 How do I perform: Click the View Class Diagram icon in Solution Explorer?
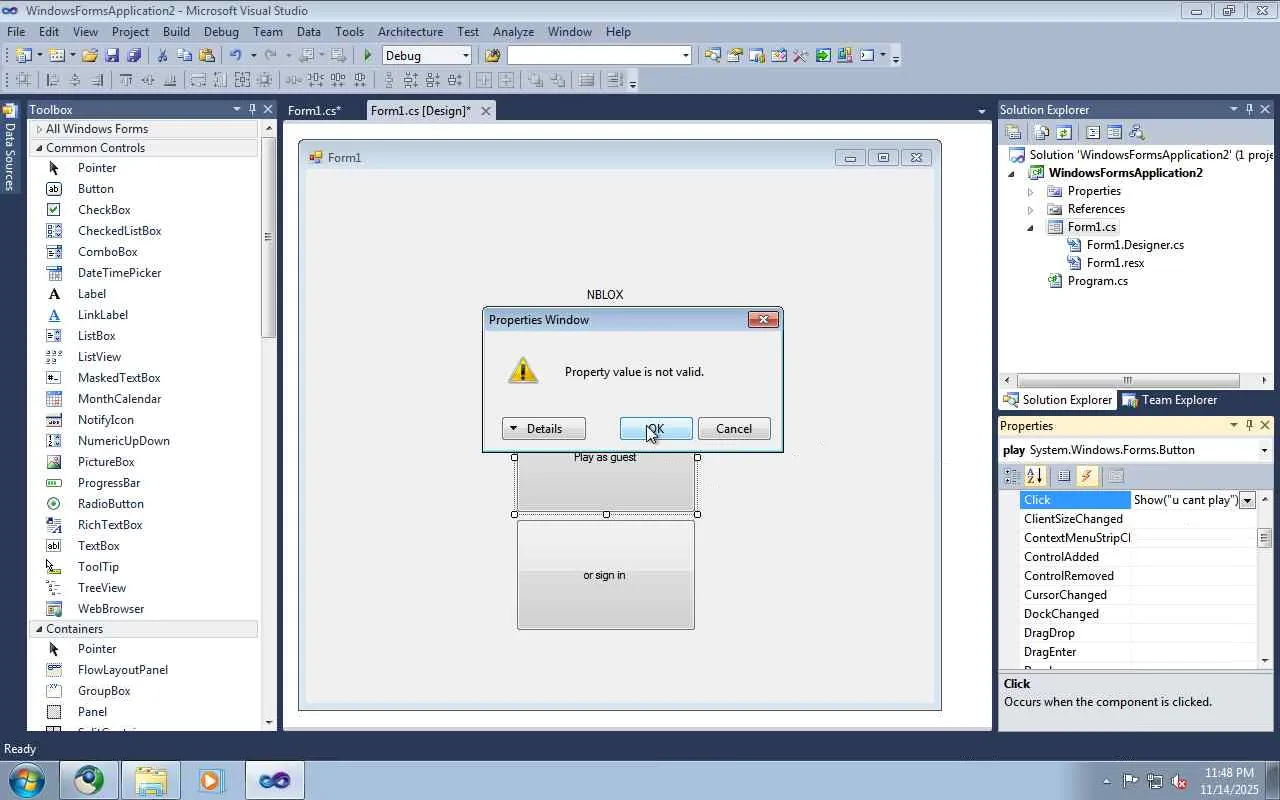[x=1135, y=132]
